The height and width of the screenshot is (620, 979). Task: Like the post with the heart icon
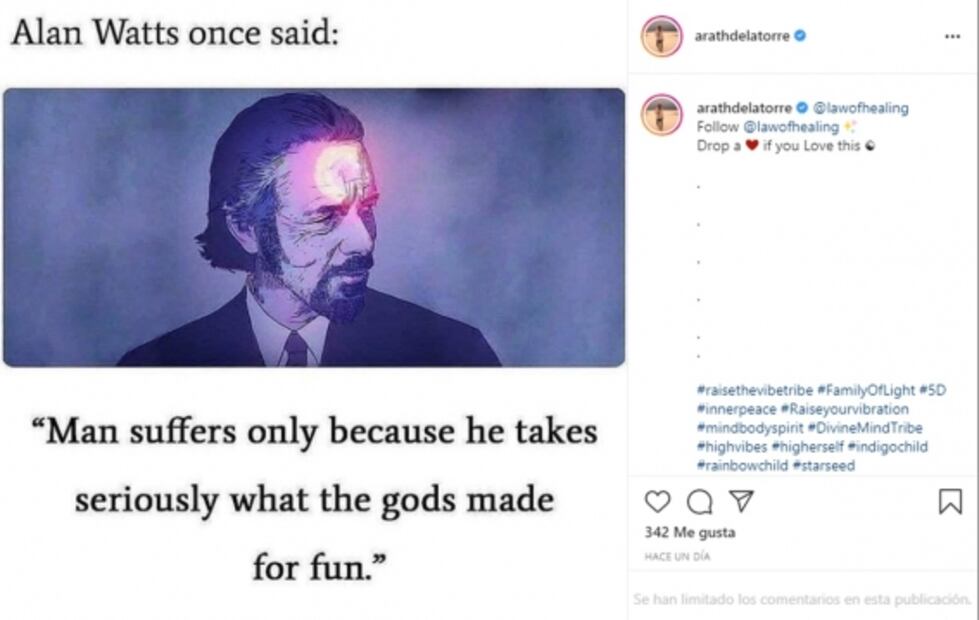[657, 501]
